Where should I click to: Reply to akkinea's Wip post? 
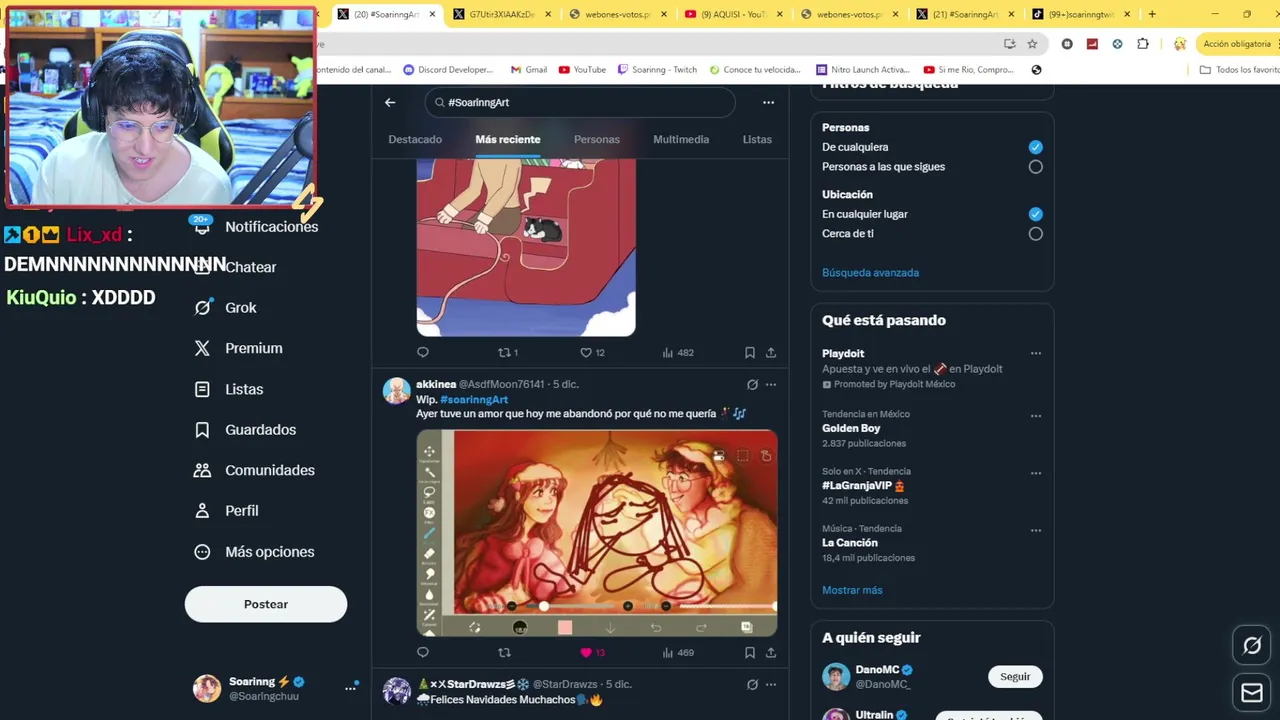tap(423, 652)
